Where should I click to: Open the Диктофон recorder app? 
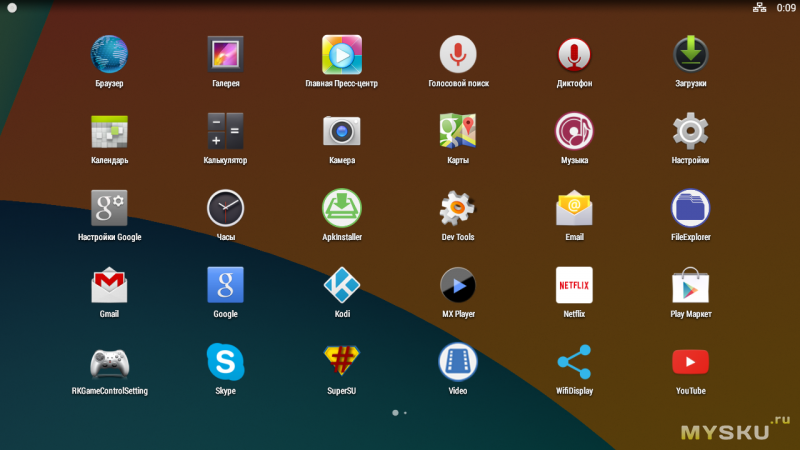click(x=574, y=54)
